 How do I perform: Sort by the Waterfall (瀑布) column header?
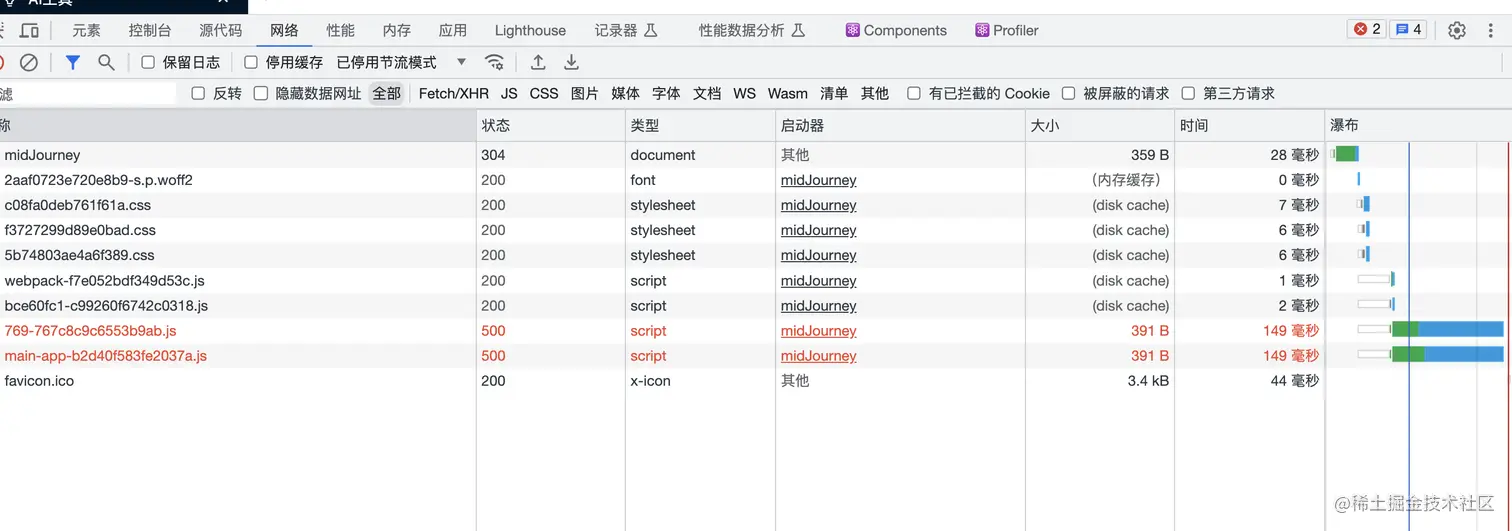pyautogui.click(x=1418, y=126)
